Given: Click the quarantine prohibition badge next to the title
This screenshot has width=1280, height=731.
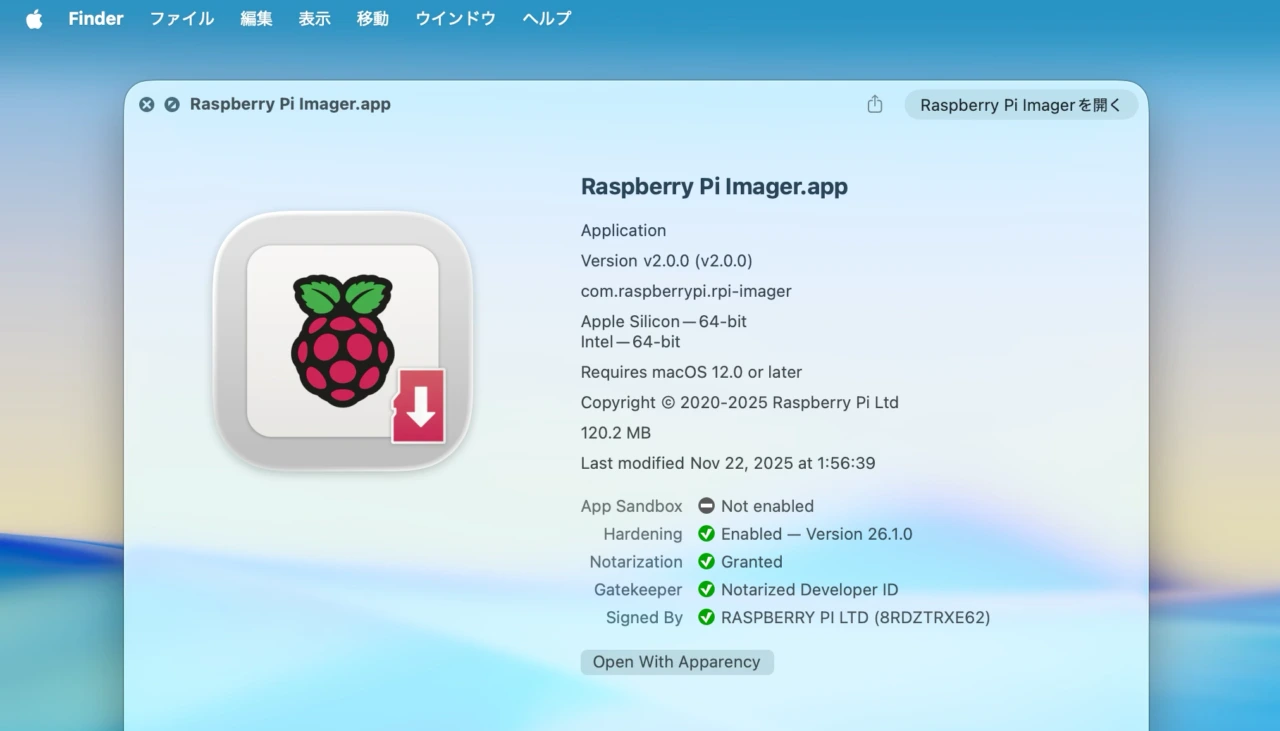Looking at the screenshot, I should (x=172, y=104).
